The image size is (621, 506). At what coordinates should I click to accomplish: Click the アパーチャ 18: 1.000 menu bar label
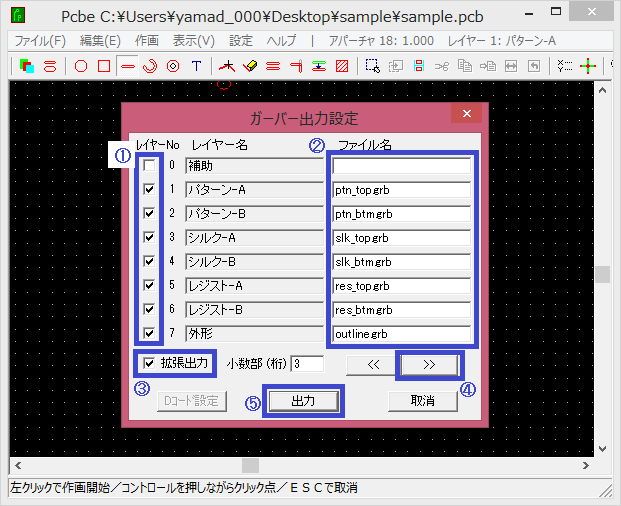[381, 41]
